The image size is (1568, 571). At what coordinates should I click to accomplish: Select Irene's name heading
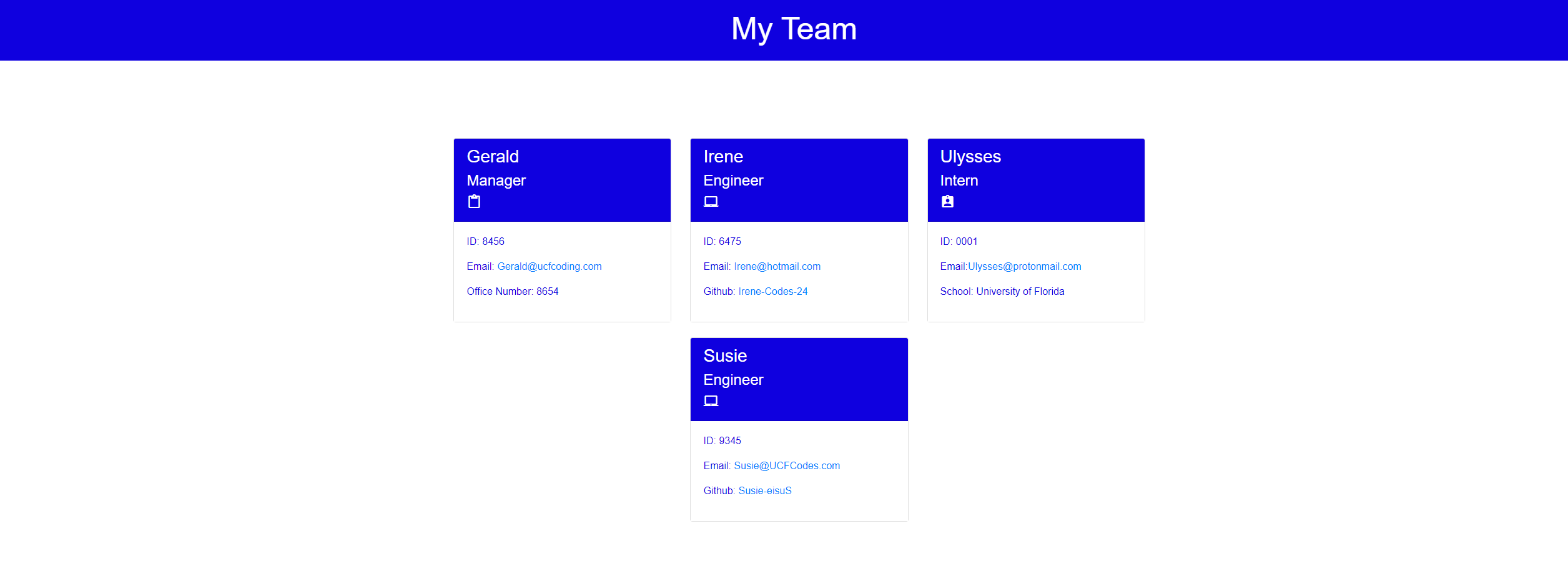pyautogui.click(x=723, y=157)
